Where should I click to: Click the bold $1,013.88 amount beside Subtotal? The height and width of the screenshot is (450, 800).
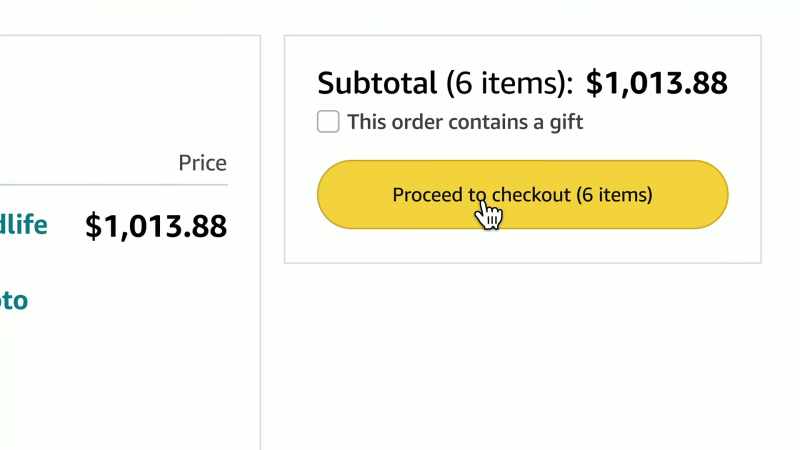pyautogui.click(x=656, y=83)
